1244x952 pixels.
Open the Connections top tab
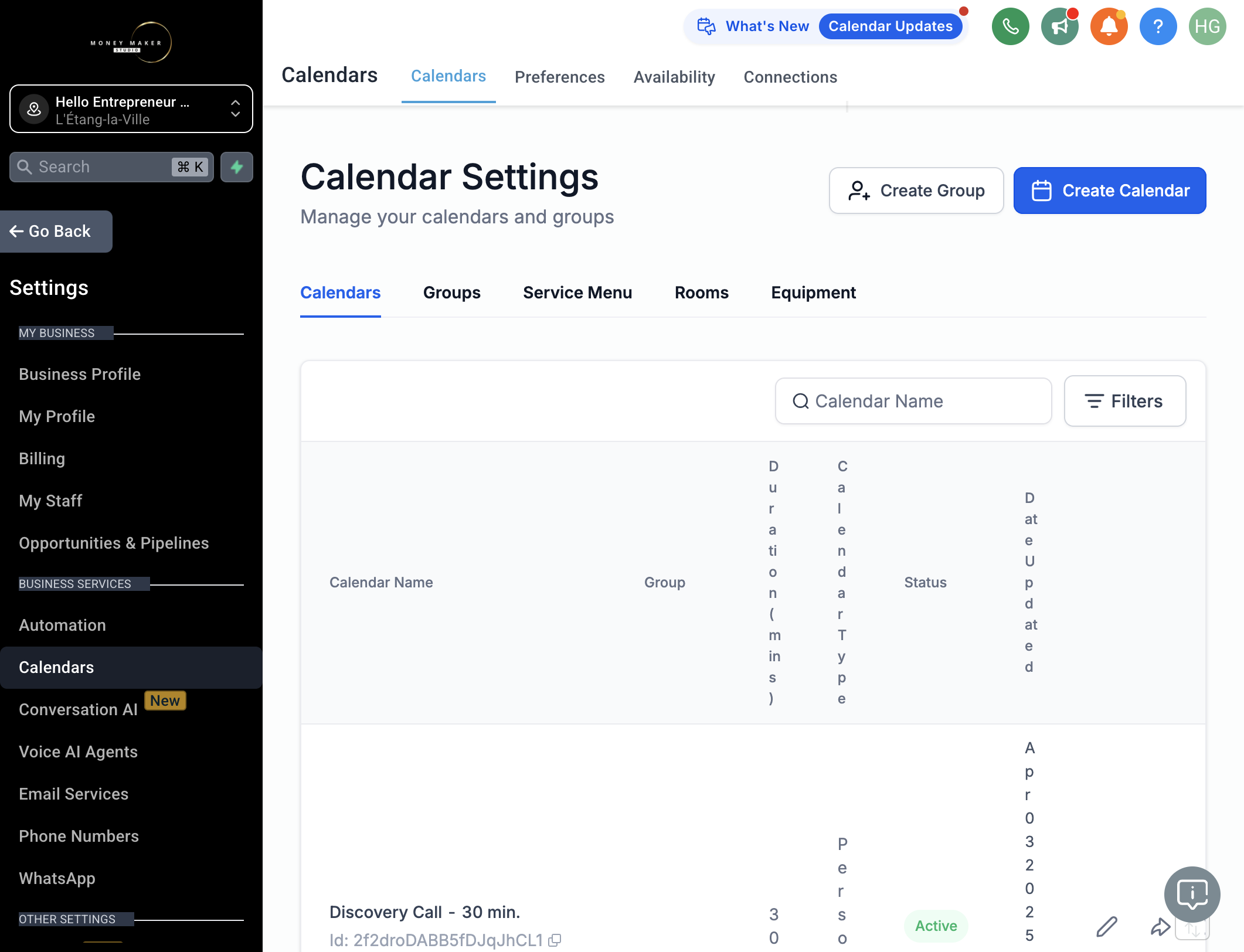tap(790, 77)
